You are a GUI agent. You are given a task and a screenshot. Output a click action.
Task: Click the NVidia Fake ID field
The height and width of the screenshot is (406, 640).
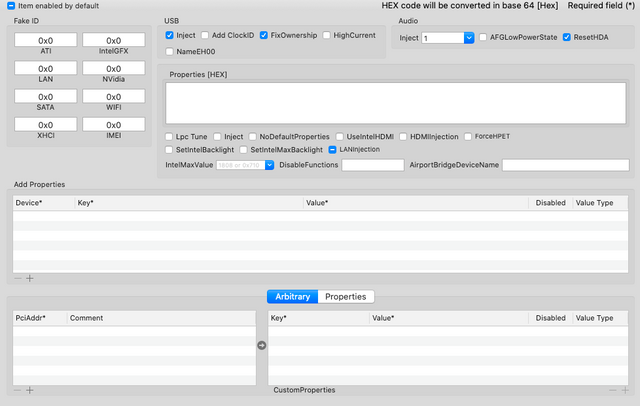pos(114,69)
